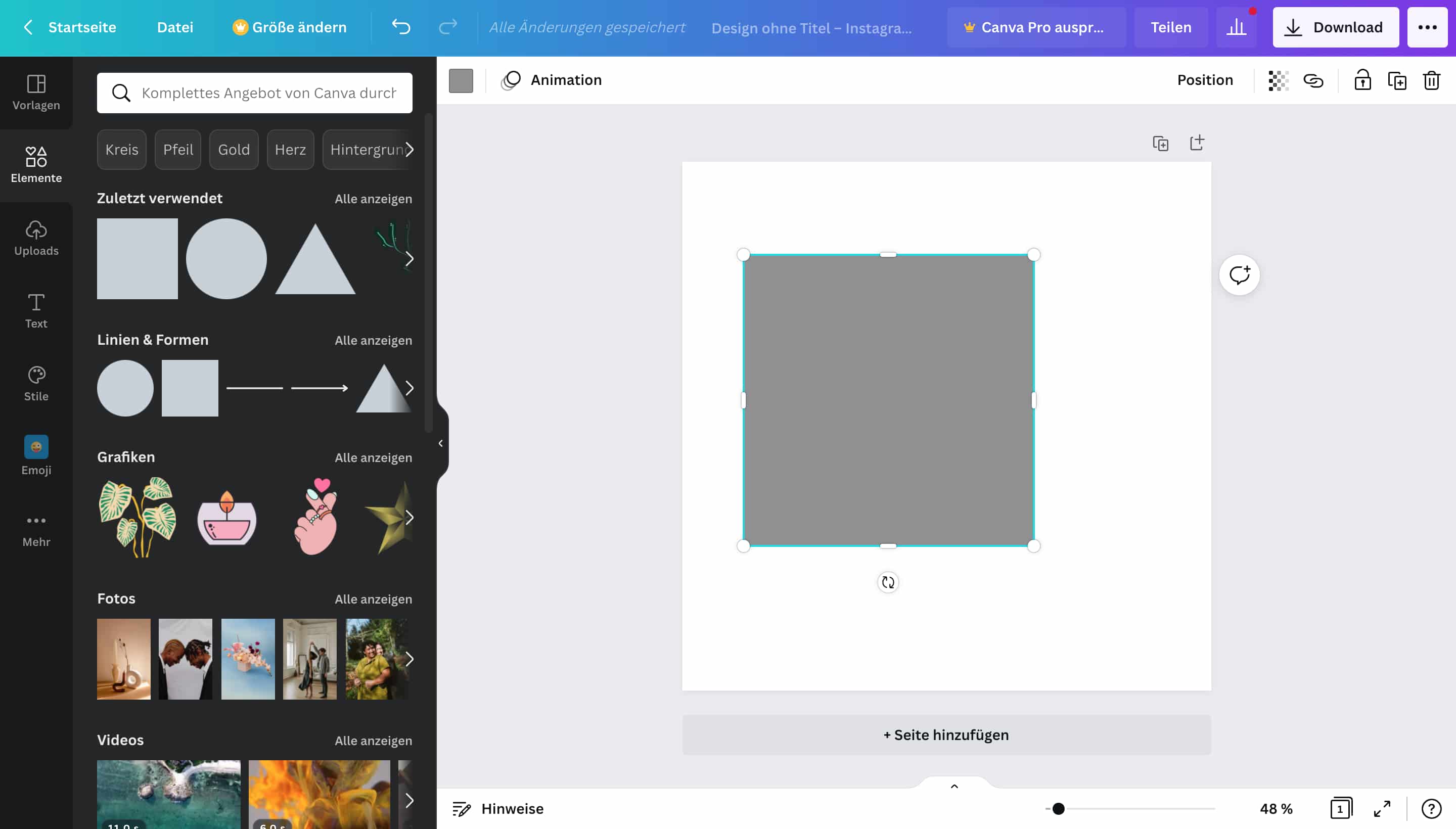Duplicate the selected element via toolbar
The height and width of the screenshot is (829, 1456).
pos(1397,81)
